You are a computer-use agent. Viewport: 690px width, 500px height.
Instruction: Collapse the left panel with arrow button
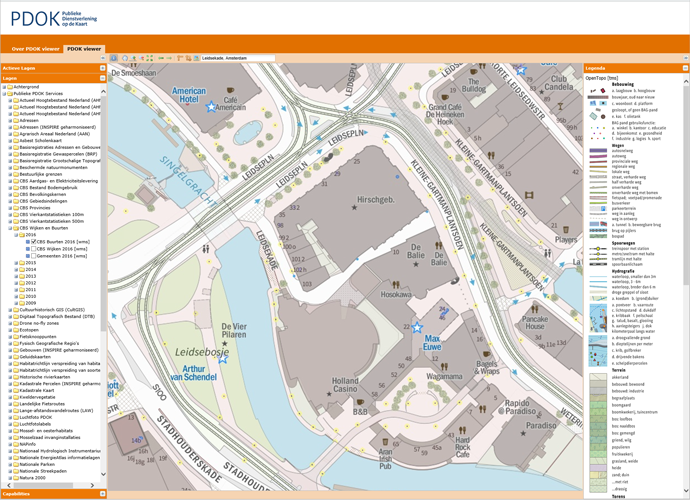click(x=103, y=58)
